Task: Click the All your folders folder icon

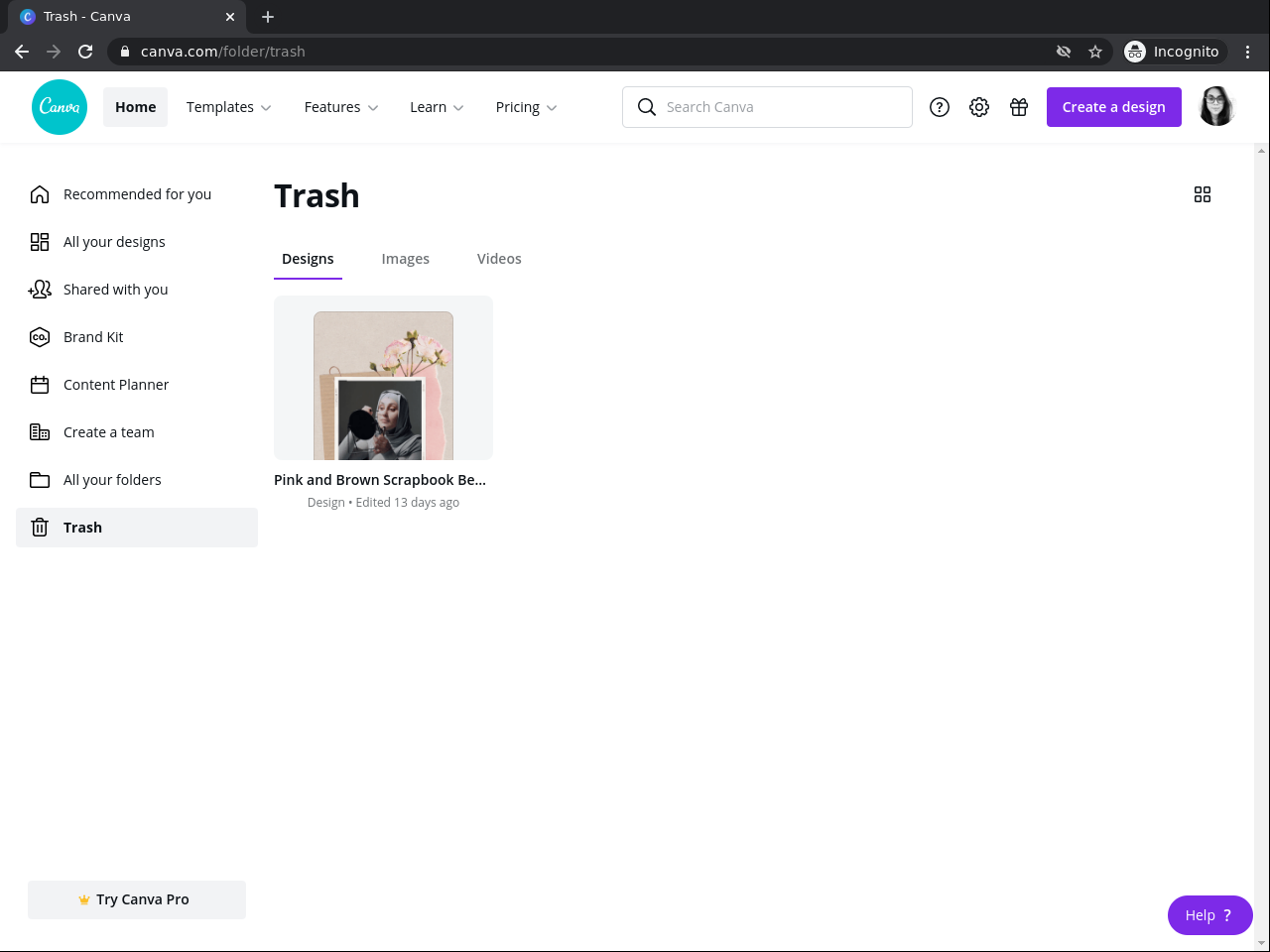Action: tap(40, 480)
